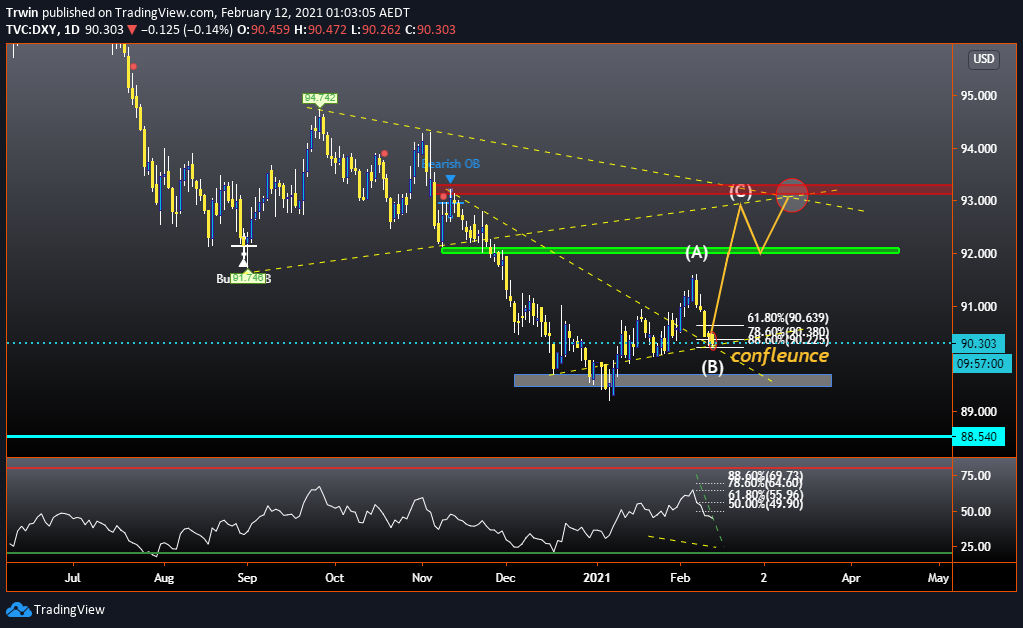Click the Feb label on time axis
Screen dimensions: 1023x628
pos(680,578)
